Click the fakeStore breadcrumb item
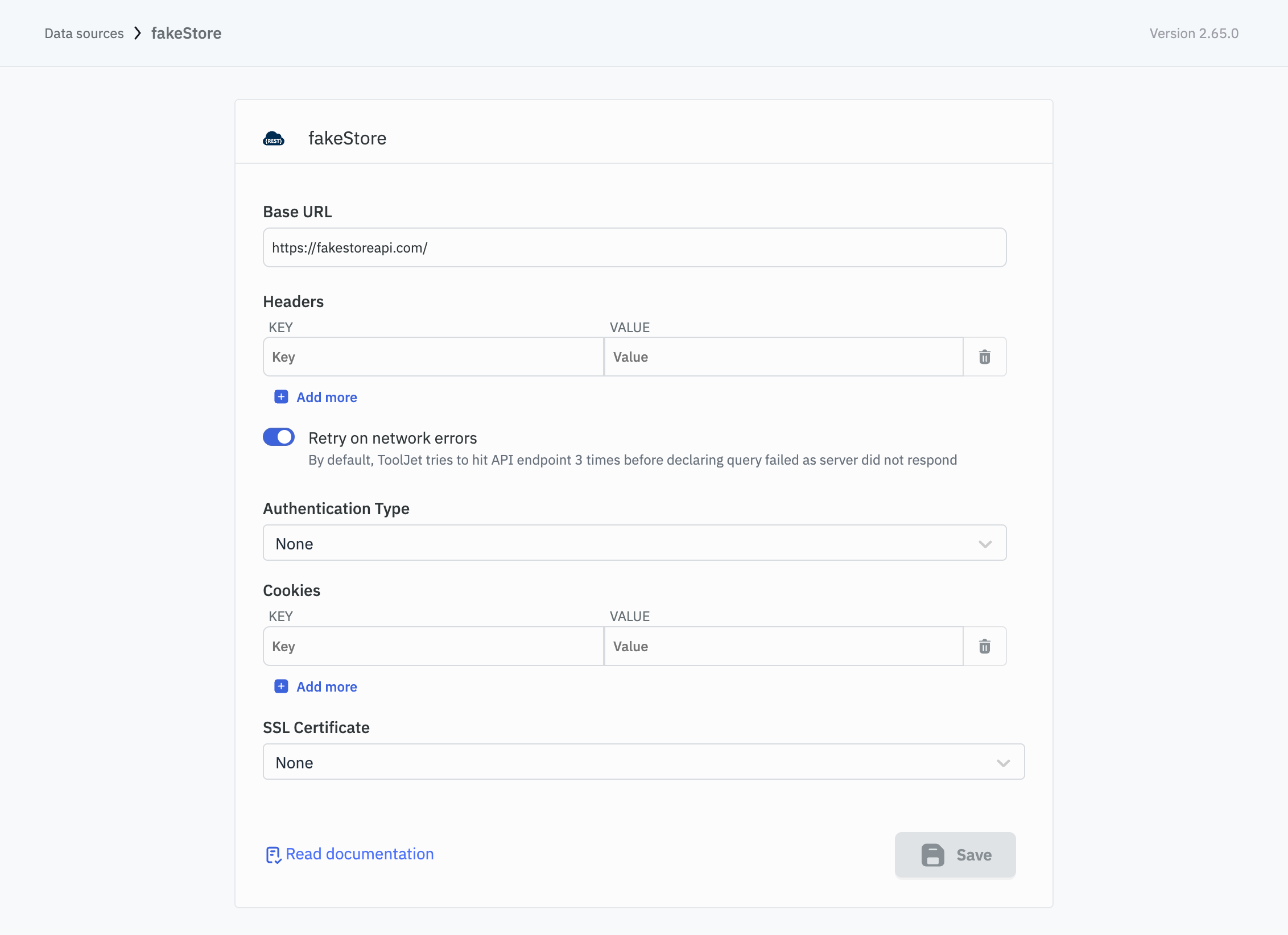This screenshot has width=1288, height=935. tap(186, 34)
